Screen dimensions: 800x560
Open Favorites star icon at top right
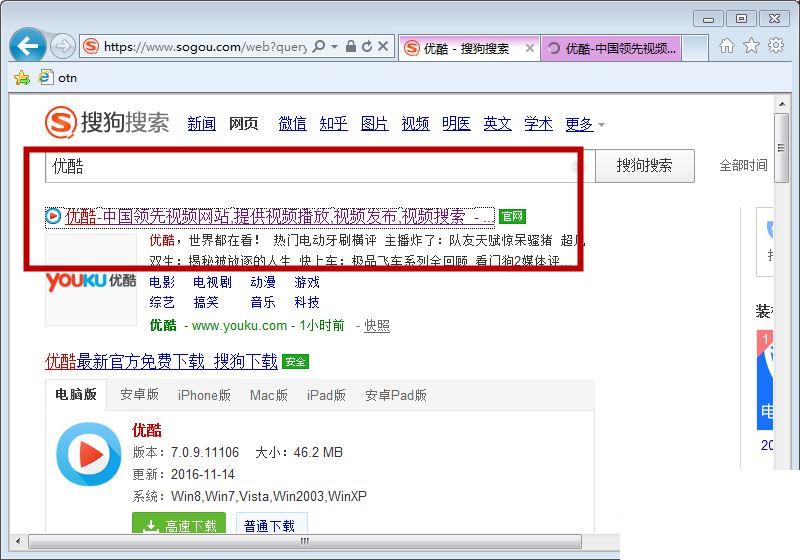click(751, 46)
